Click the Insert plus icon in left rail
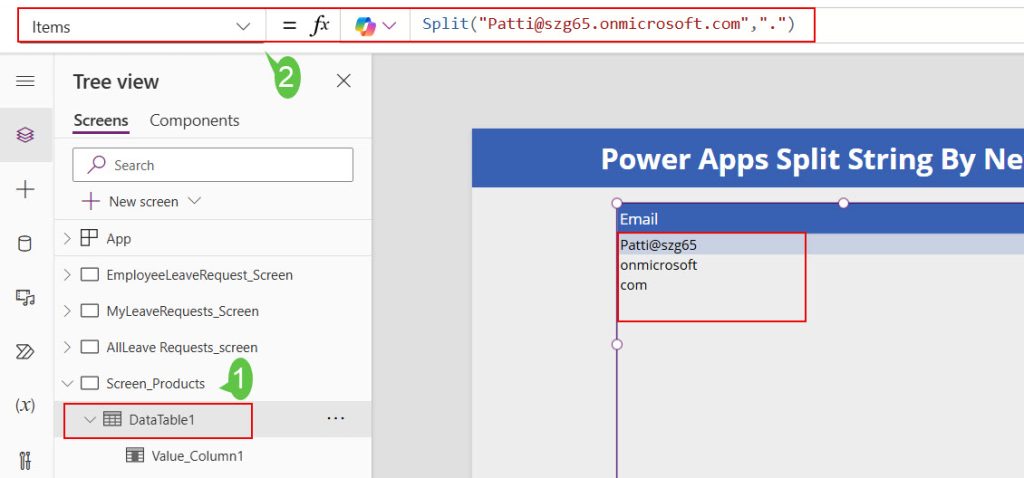 [25, 190]
